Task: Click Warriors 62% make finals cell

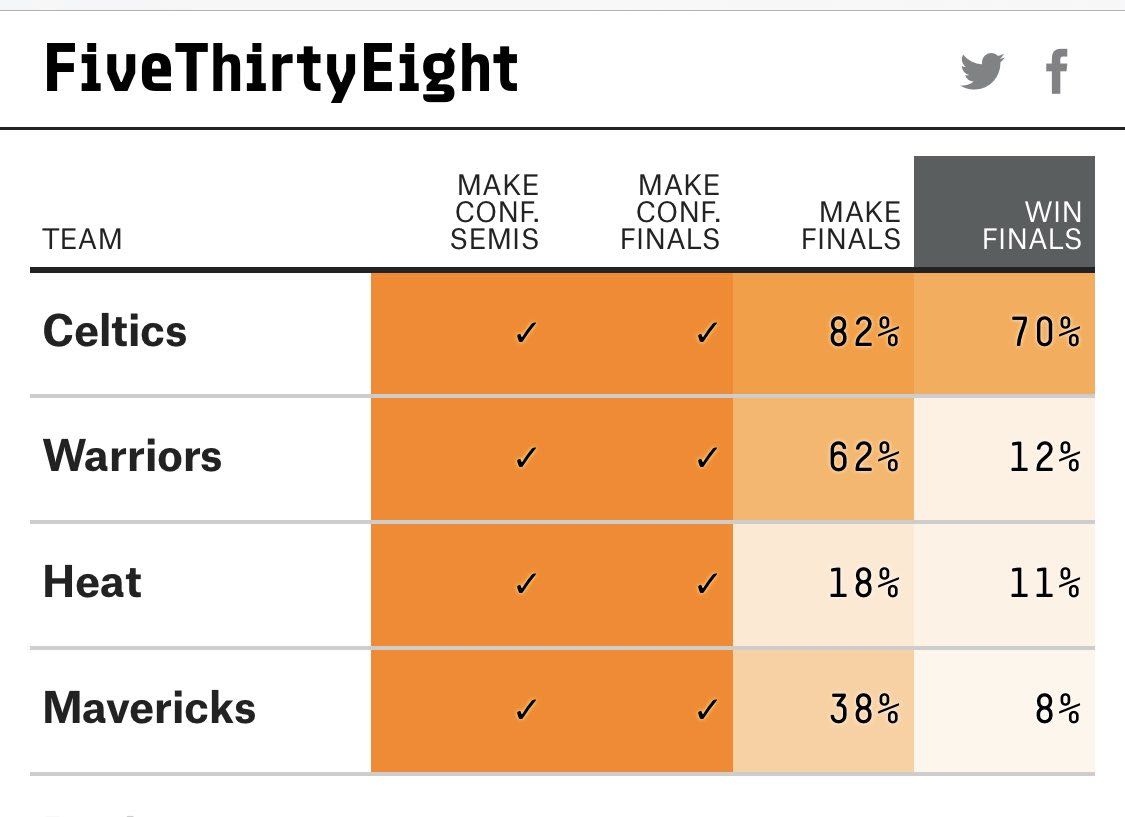Action: (823, 459)
